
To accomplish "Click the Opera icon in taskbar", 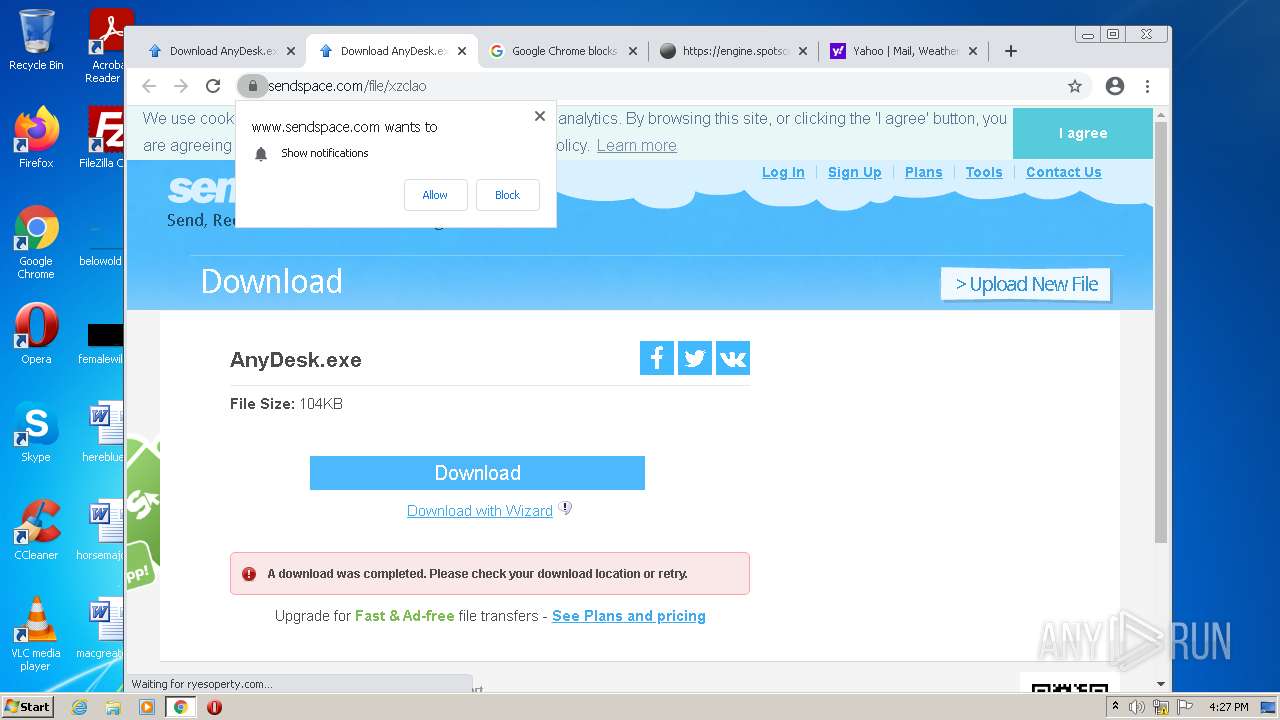I will point(214,707).
